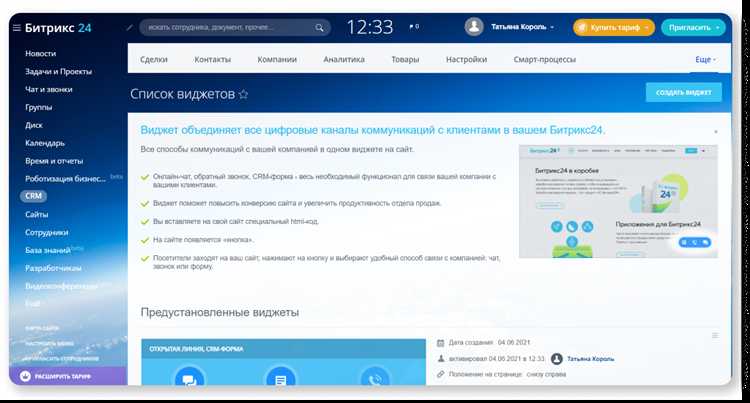Click the pencil edit icon beside Битрикс 24 logo
The height and width of the screenshot is (403, 750).
click(129, 28)
